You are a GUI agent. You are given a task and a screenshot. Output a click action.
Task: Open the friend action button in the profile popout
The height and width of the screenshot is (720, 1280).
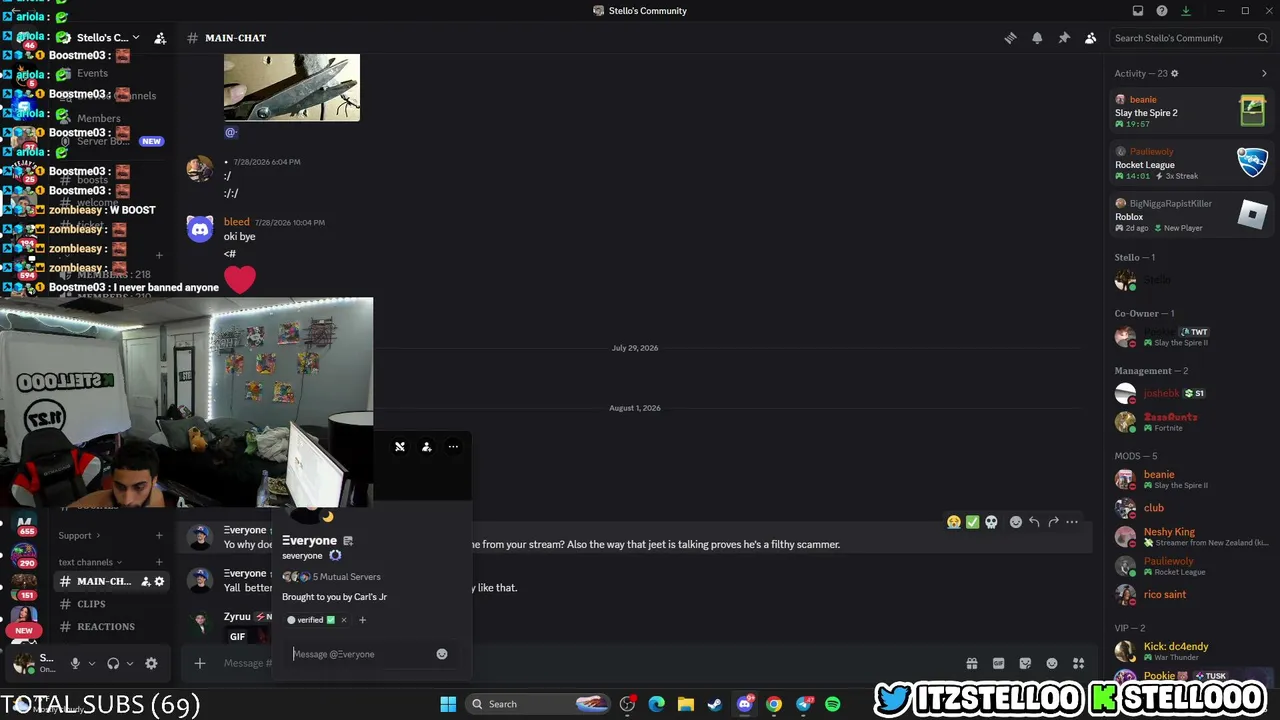coord(427,447)
